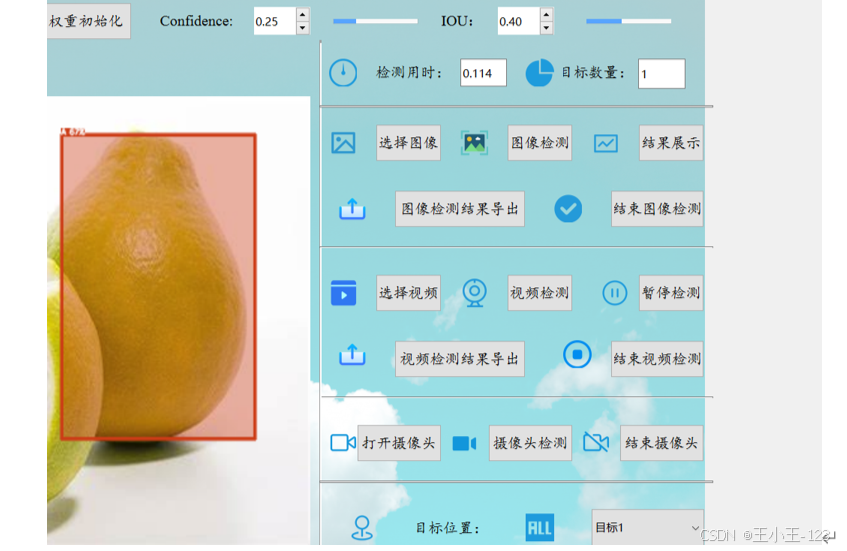Viewport: 847px width, 551px height.
Task: Decrease Confidence value with down arrow
Action: click(303, 28)
